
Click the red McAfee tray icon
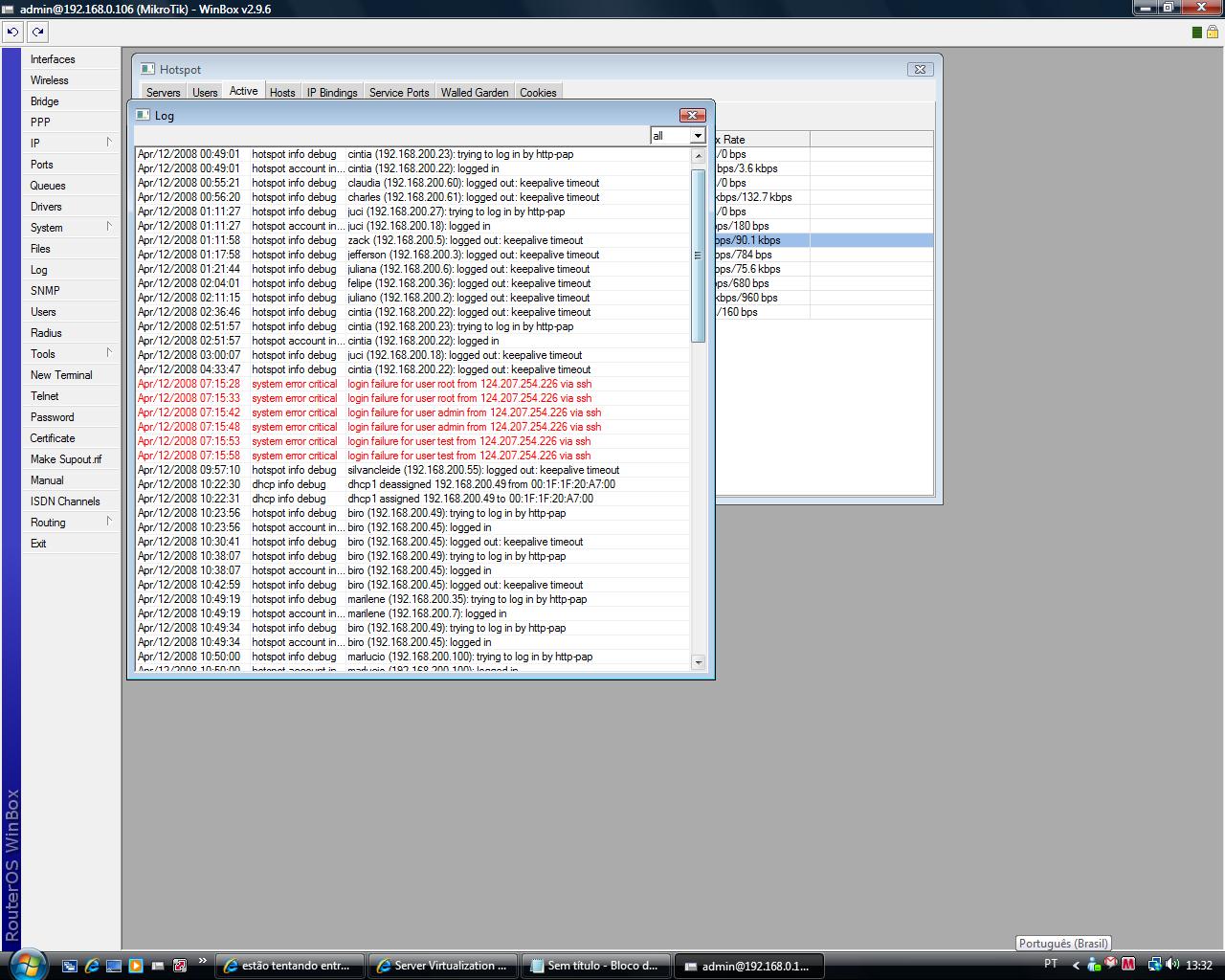pyautogui.click(x=1128, y=965)
